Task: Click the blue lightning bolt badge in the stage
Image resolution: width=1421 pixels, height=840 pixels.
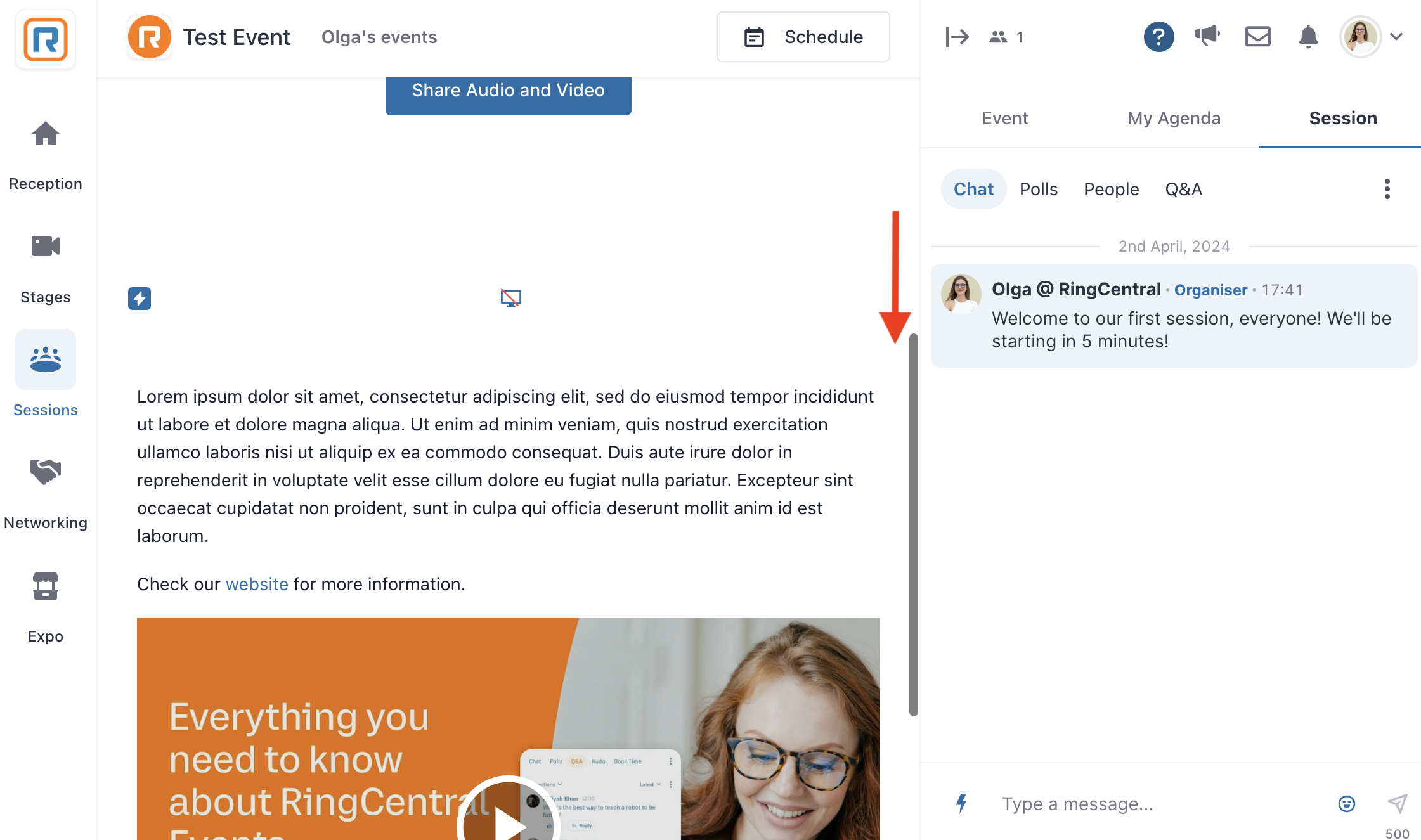Action: 140,298
